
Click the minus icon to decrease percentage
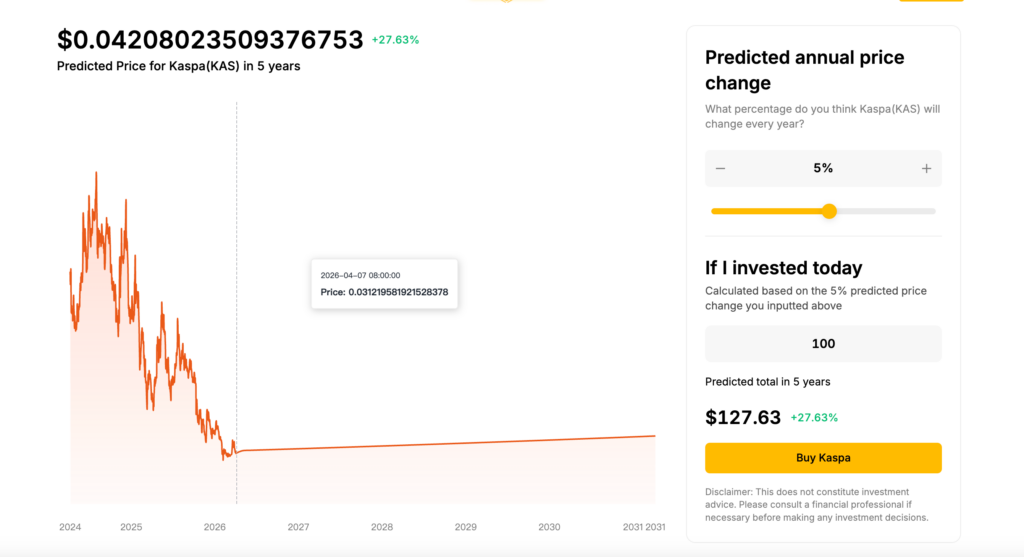(x=720, y=169)
